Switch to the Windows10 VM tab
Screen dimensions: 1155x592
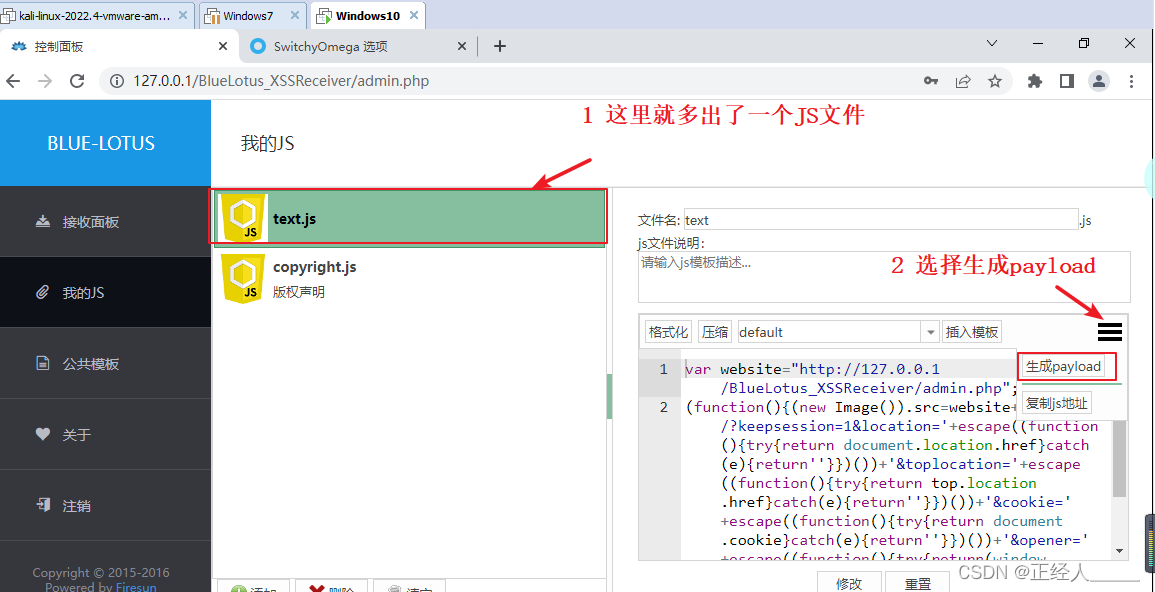(368, 15)
